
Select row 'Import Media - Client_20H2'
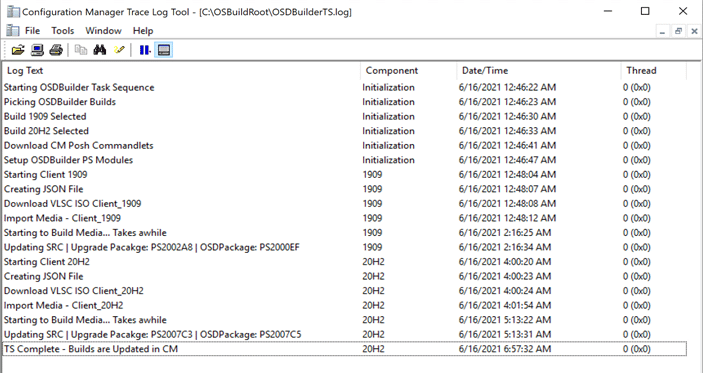pos(344,305)
